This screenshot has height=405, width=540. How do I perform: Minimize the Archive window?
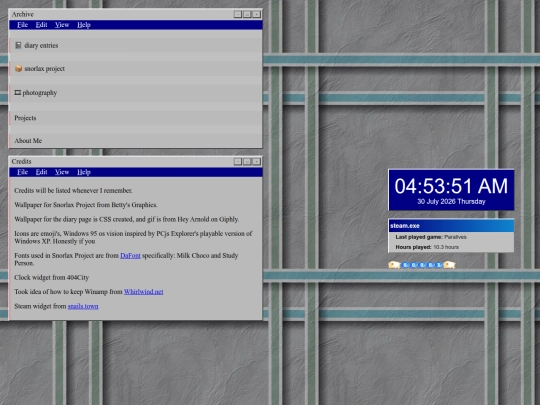pos(238,14)
